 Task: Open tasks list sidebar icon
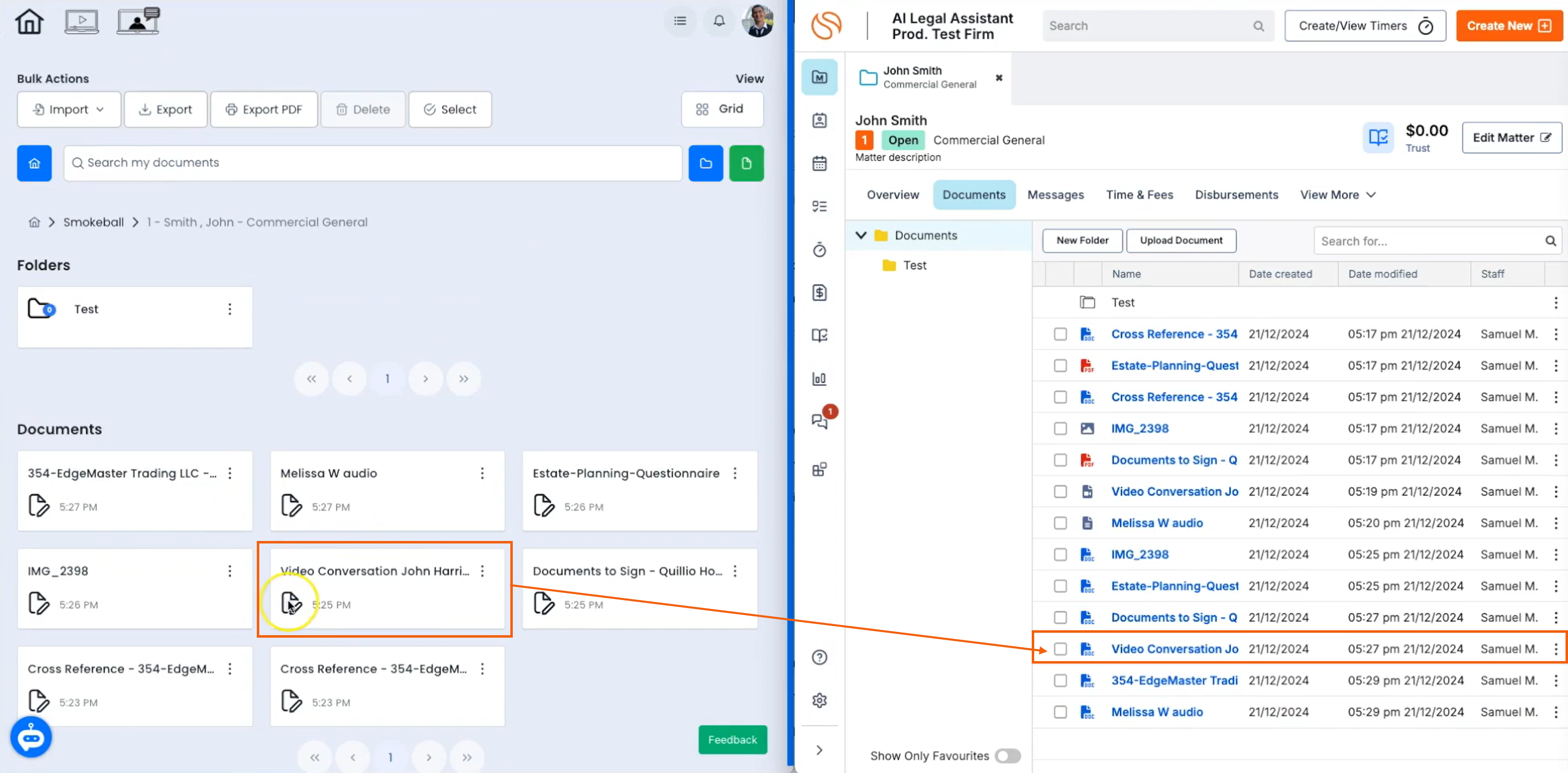pyautogui.click(x=819, y=207)
